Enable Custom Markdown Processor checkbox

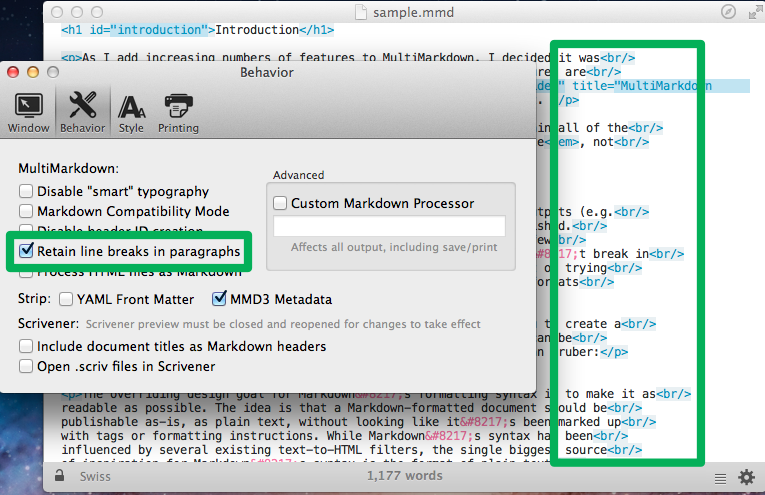pos(280,203)
